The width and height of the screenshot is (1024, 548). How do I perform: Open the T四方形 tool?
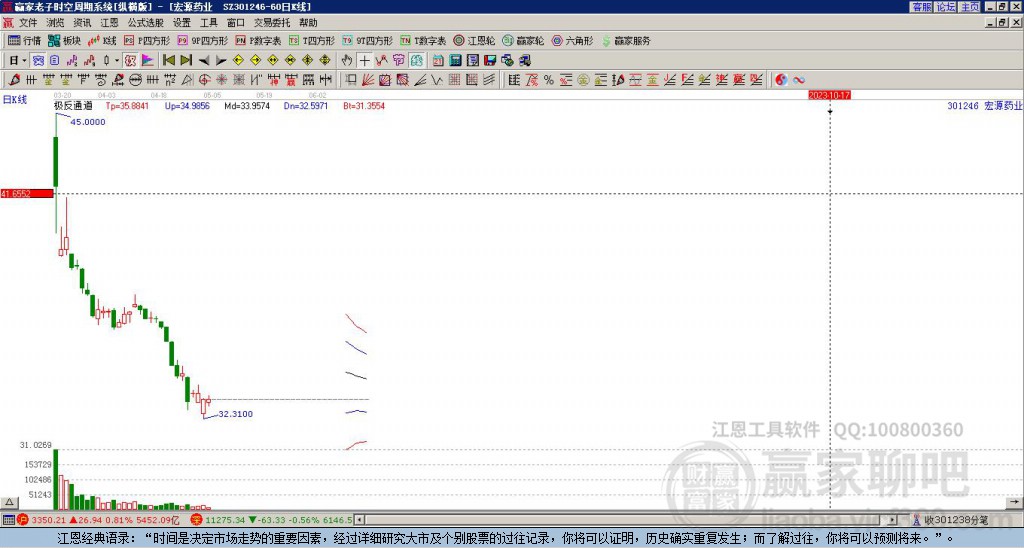coord(312,40)
